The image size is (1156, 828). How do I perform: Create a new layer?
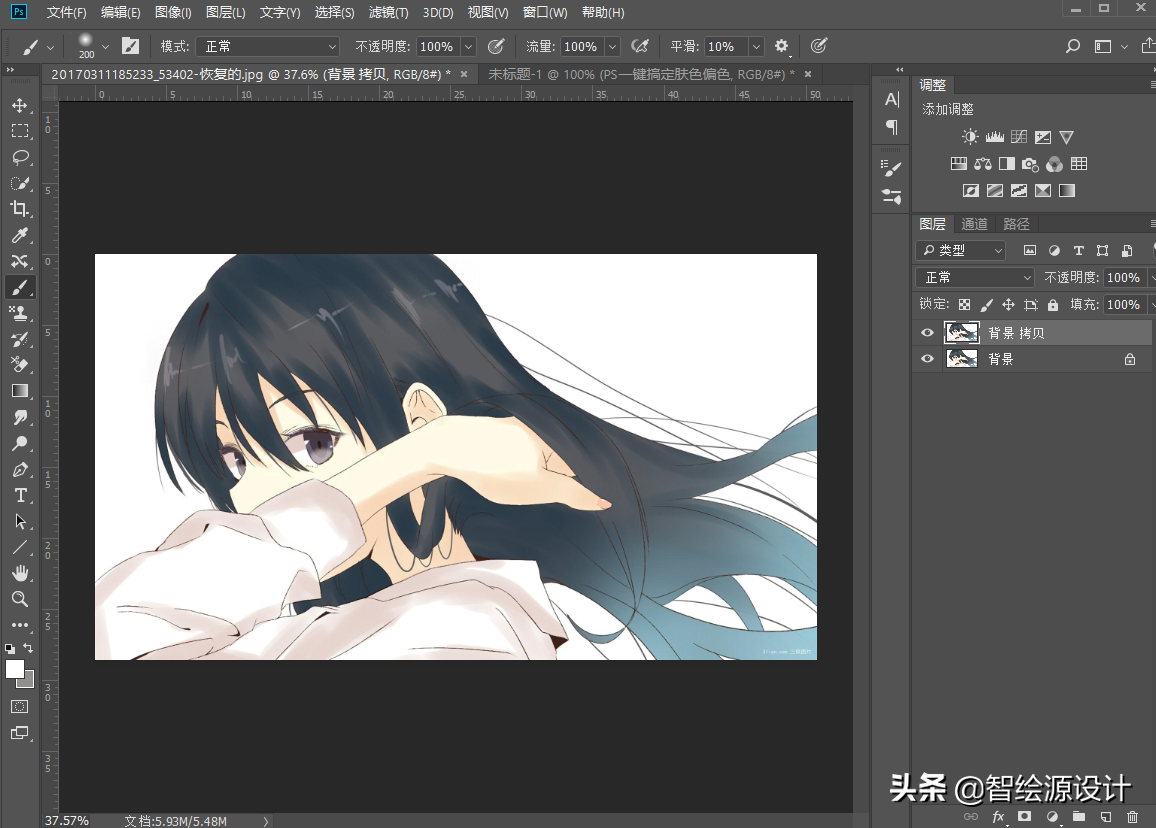tap(1105, 816)
